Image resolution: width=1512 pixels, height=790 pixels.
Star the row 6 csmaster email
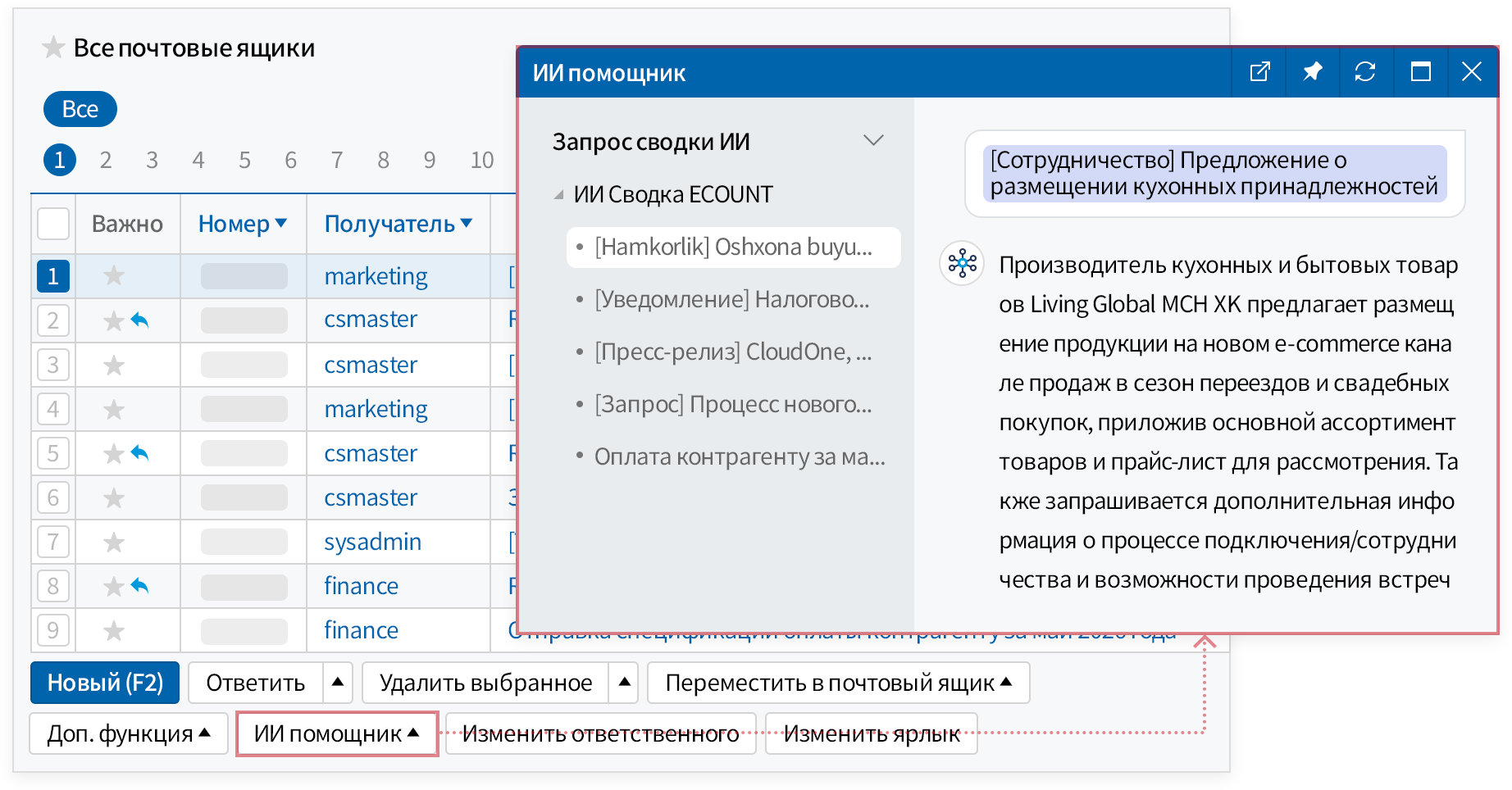pyautogui.click(x=114, y=497)
